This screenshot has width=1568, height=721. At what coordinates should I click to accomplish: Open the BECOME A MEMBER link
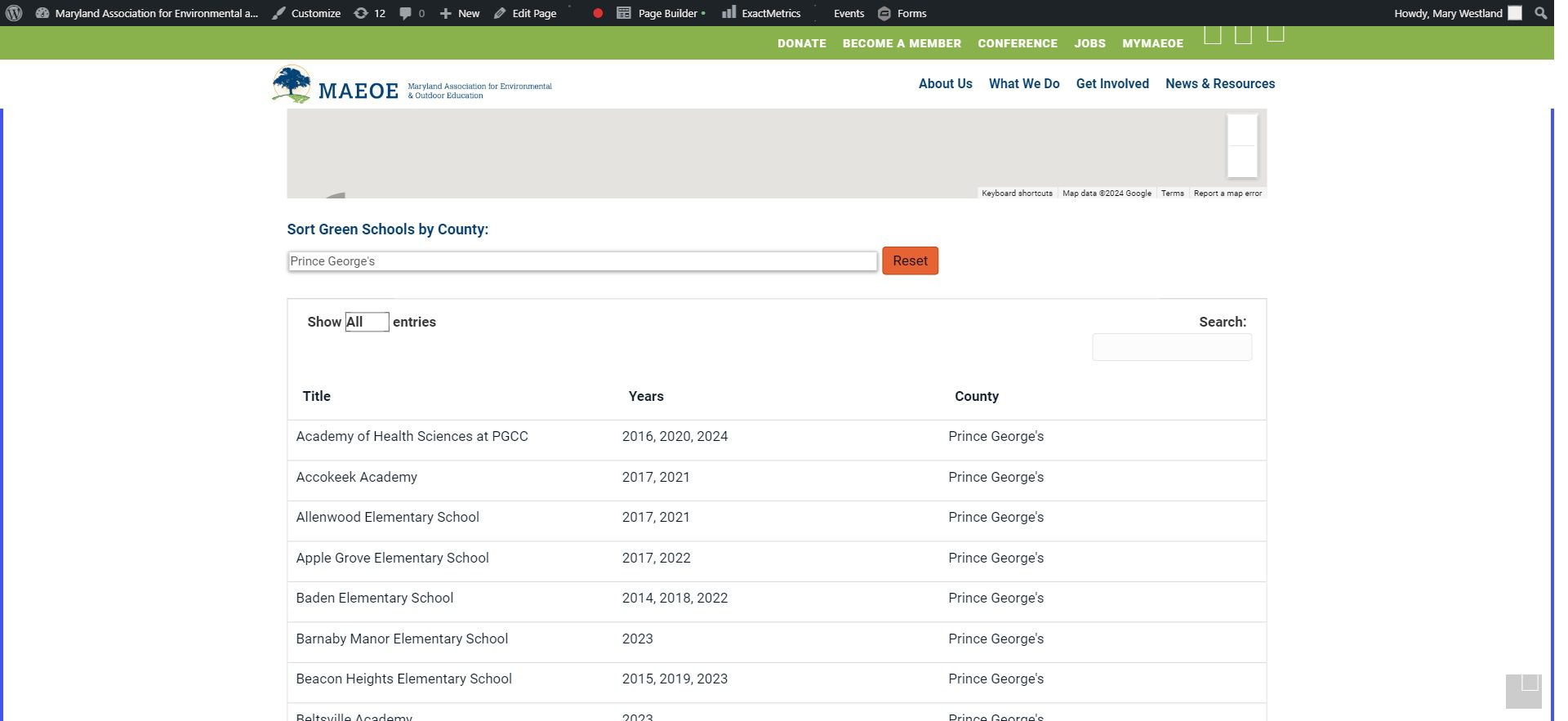(902, 43)
